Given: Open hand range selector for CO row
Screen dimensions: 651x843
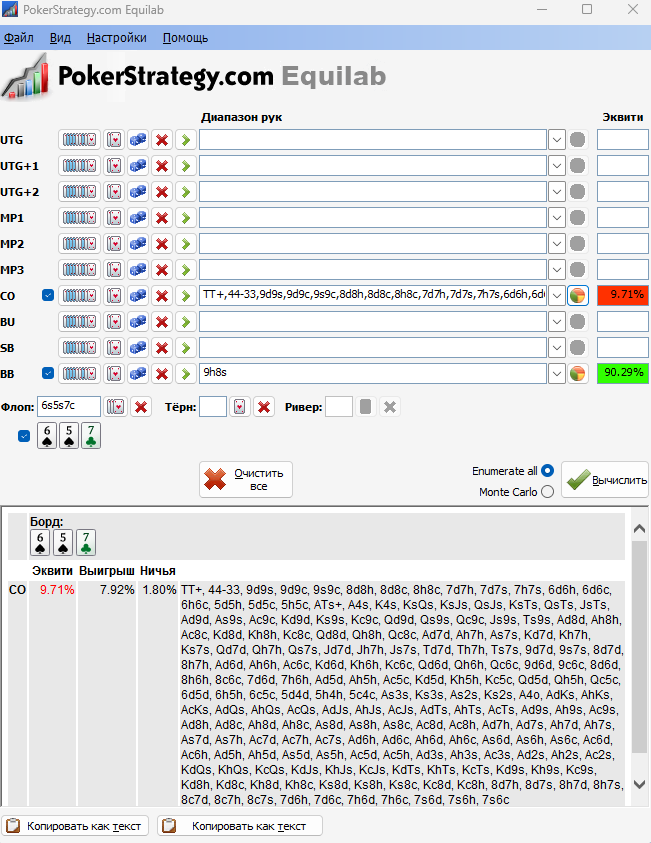Looking at the screenshot, I should 80,296.
